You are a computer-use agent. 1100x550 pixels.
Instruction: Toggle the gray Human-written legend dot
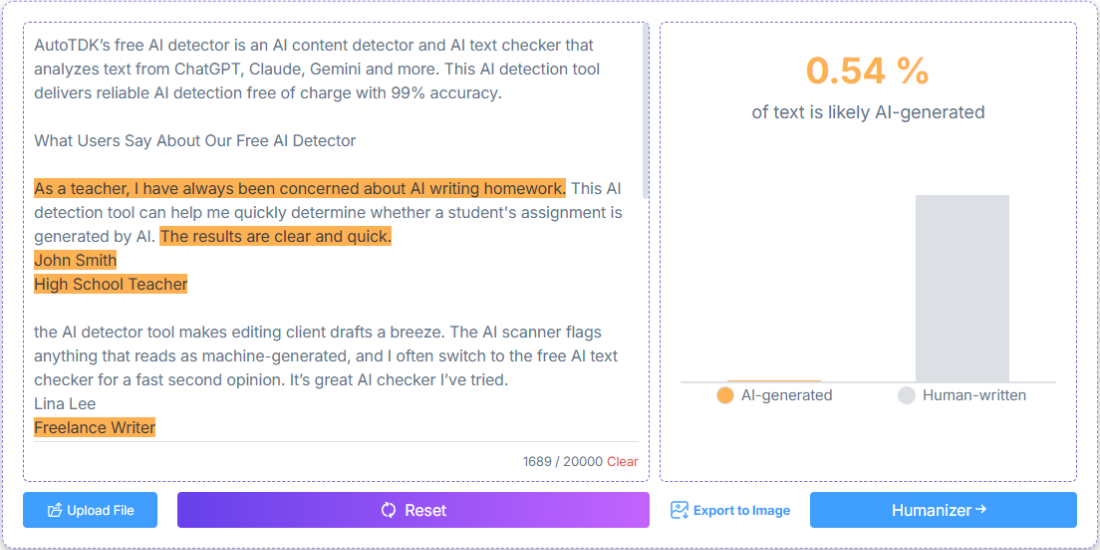[x=906, y=395]
